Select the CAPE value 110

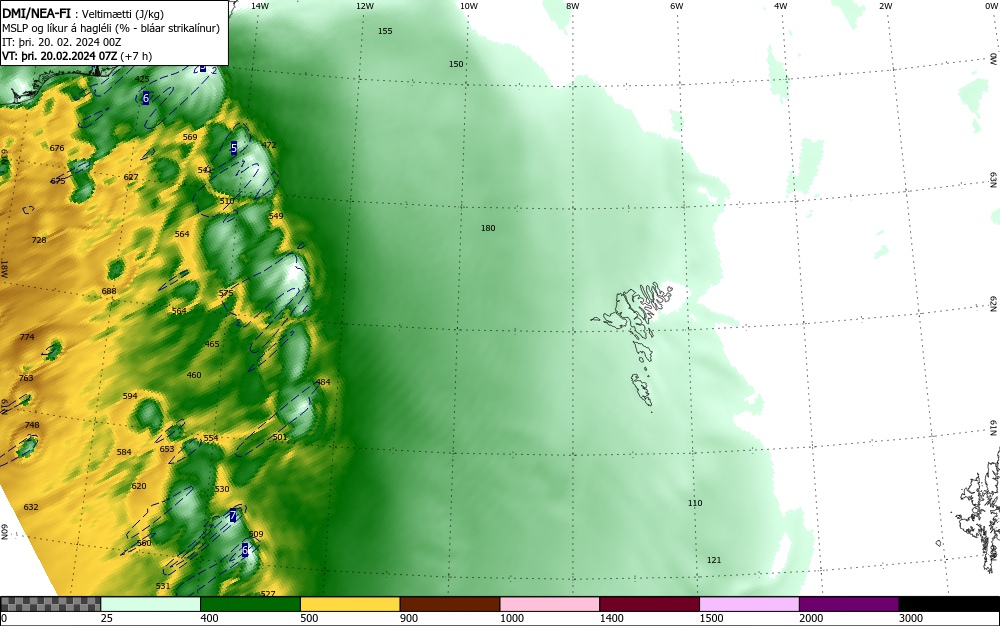coord(695,503)
